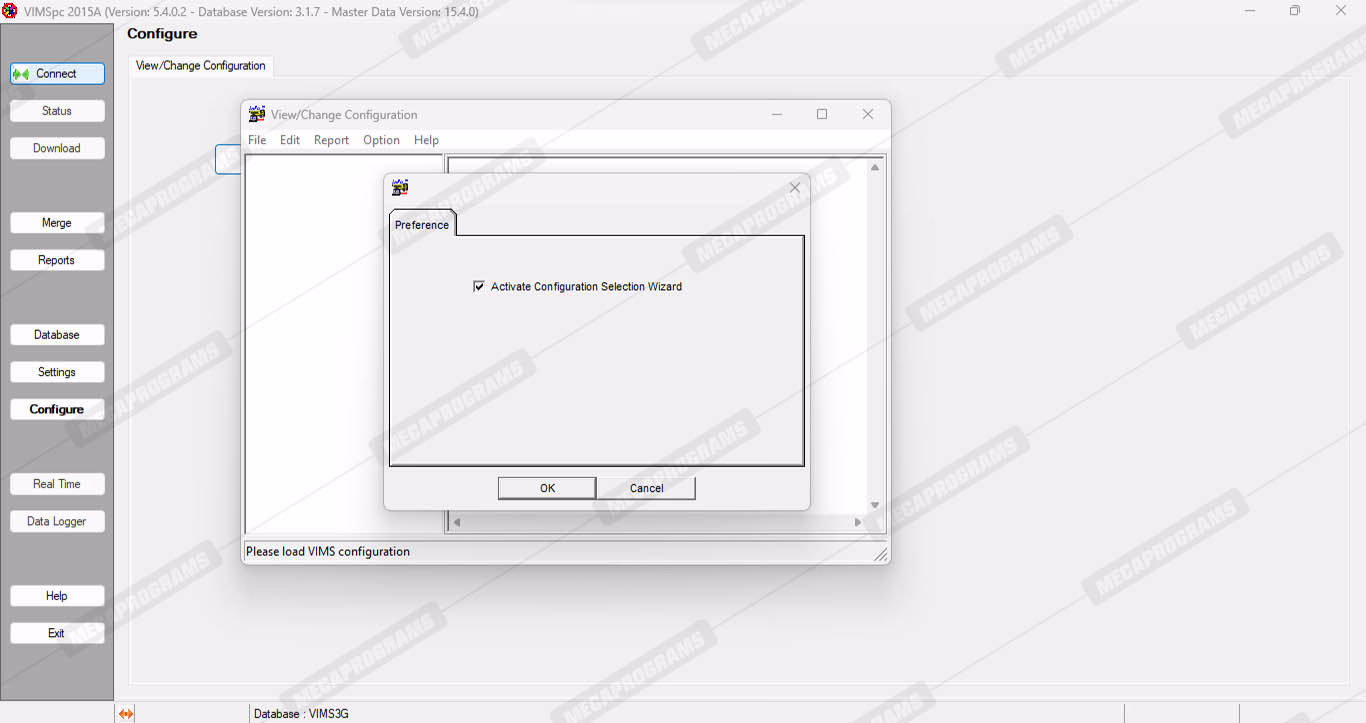Close the View/Change Configuration window
This screenshot has height=723, width=1366.
coord(868,114)
